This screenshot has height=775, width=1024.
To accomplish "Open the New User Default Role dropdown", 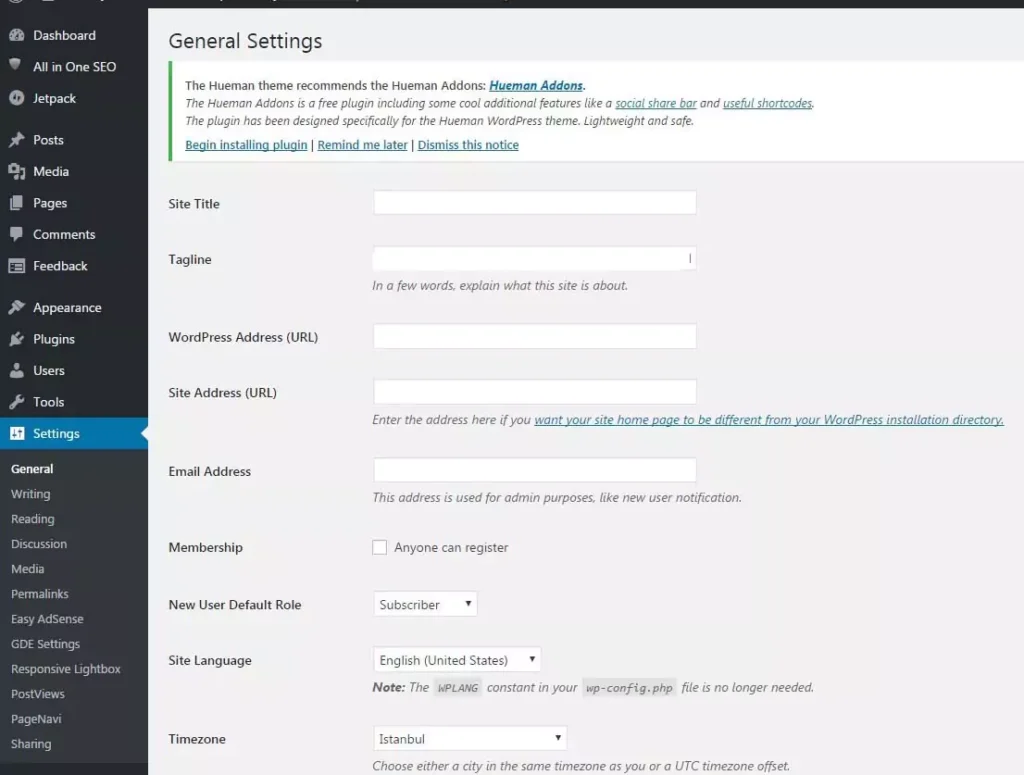I will [425, 604].
